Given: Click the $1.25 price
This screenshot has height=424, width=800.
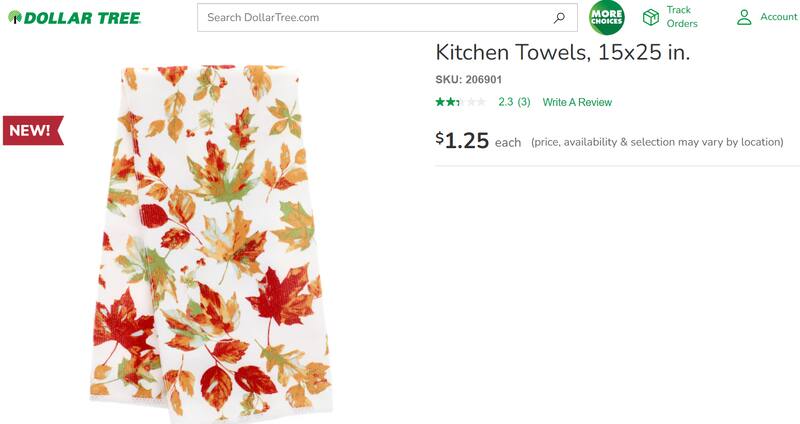Looking at the screenshot, I should pyautogui.click(x=462, y=141).
